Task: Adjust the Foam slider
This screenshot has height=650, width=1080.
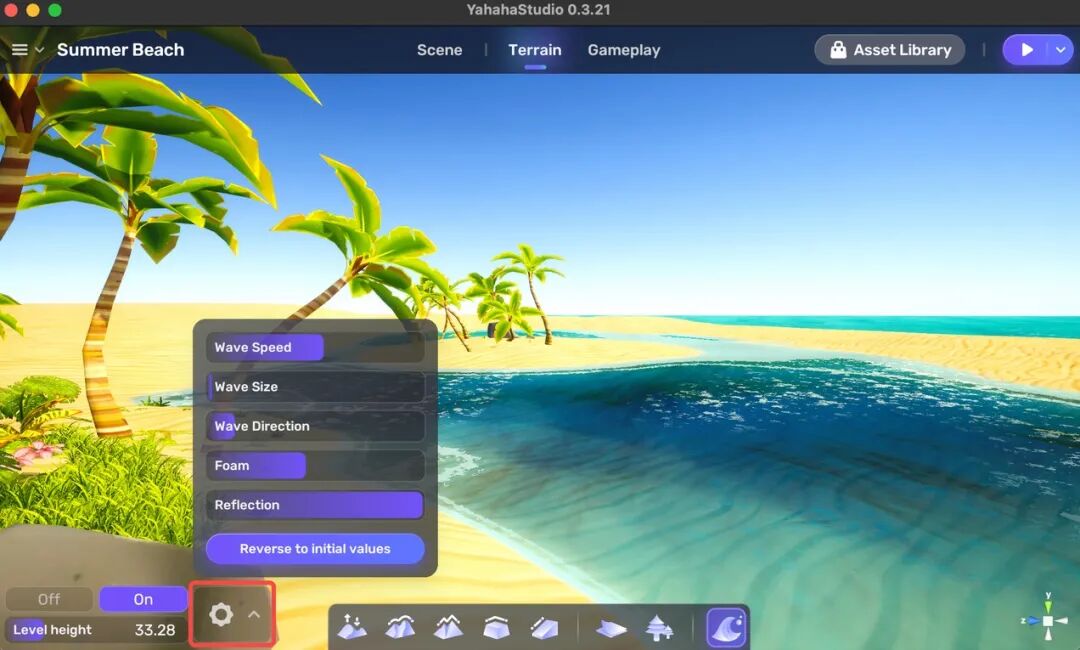Action: [x=315, y=465]
